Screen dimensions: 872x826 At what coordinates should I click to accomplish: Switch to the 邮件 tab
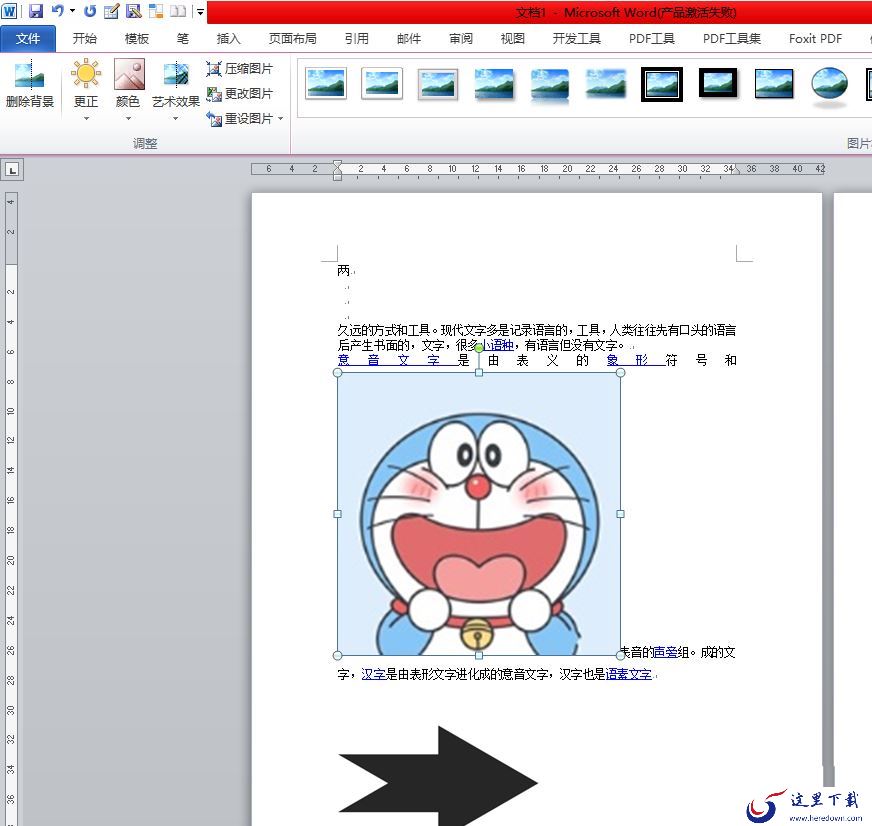pyautogui.click(x=409, y=38)
